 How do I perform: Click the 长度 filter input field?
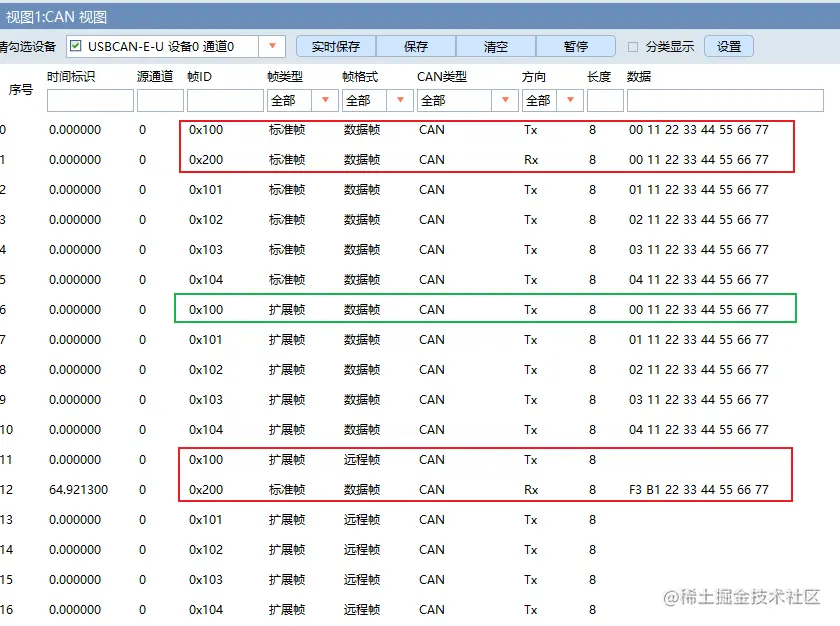click(x=605, y=101)
